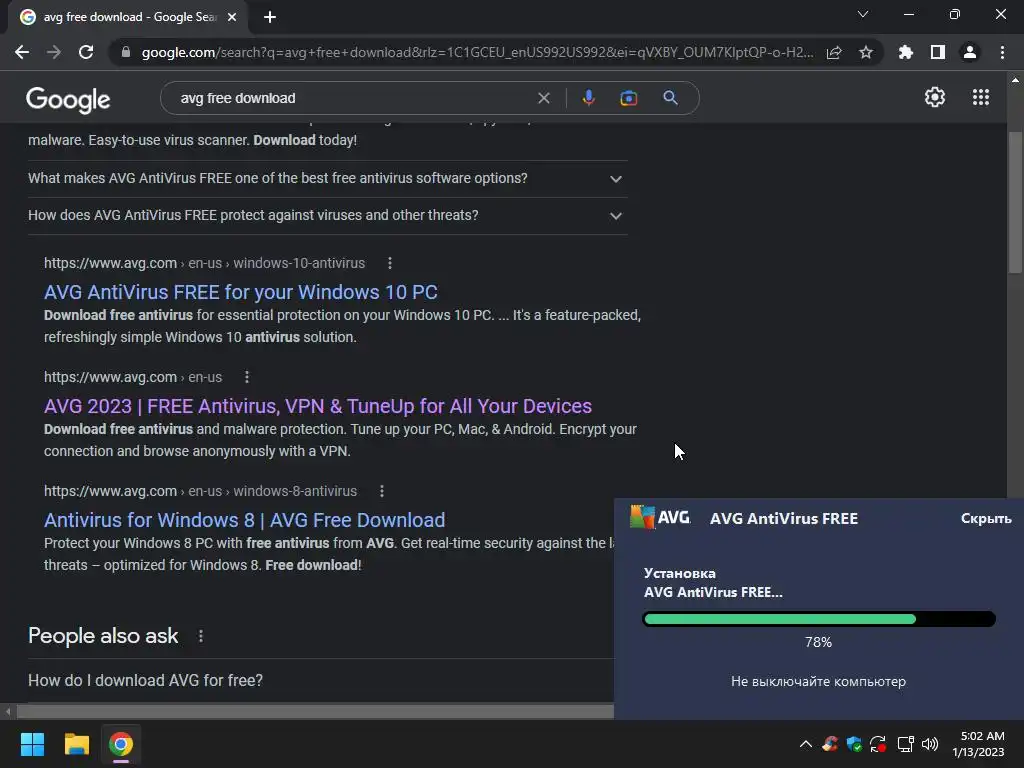The image size is (1024, 768).
Task: Click the scroll-up arrow of page scrollbar
Action: click(1015, 80)
